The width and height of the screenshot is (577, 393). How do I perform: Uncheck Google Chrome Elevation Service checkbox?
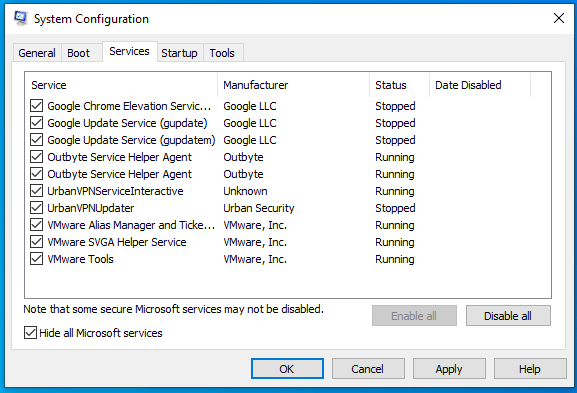pyautogui.click(x=36, y=106)
